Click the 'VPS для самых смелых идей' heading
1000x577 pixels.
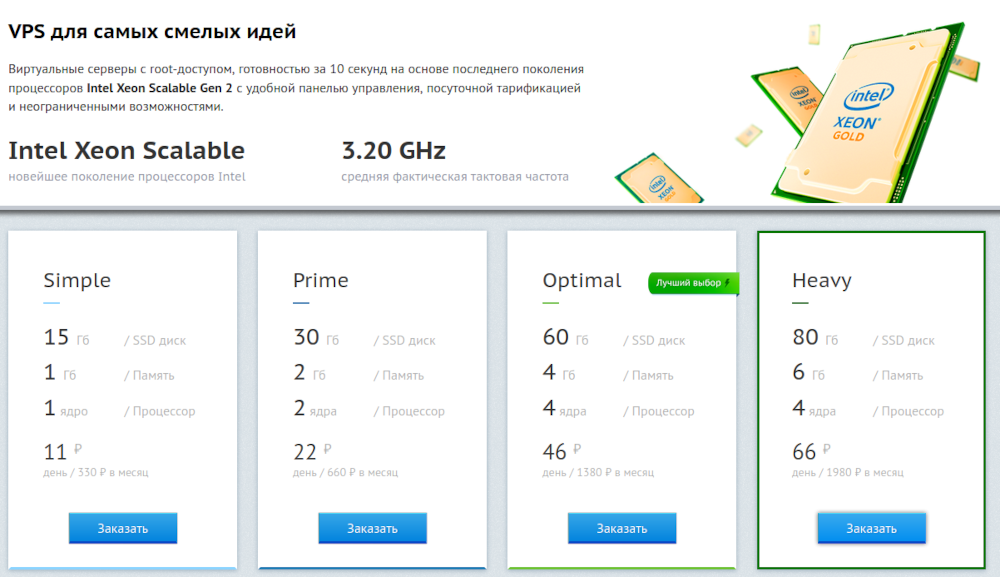tap(152, 31)
